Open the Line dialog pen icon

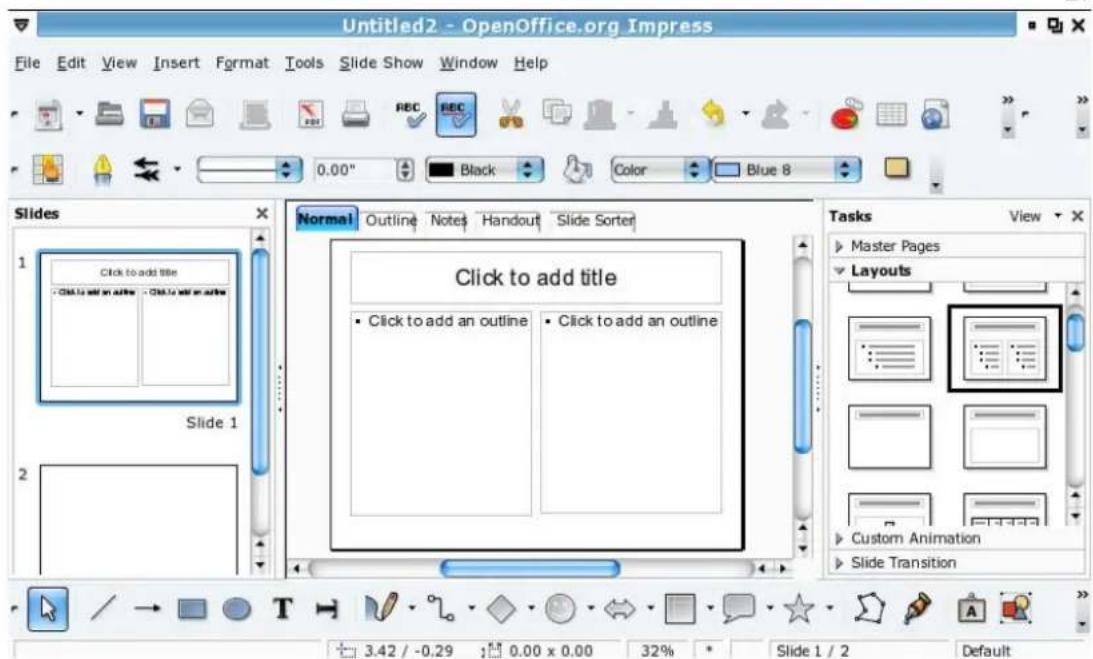point(102,169)
